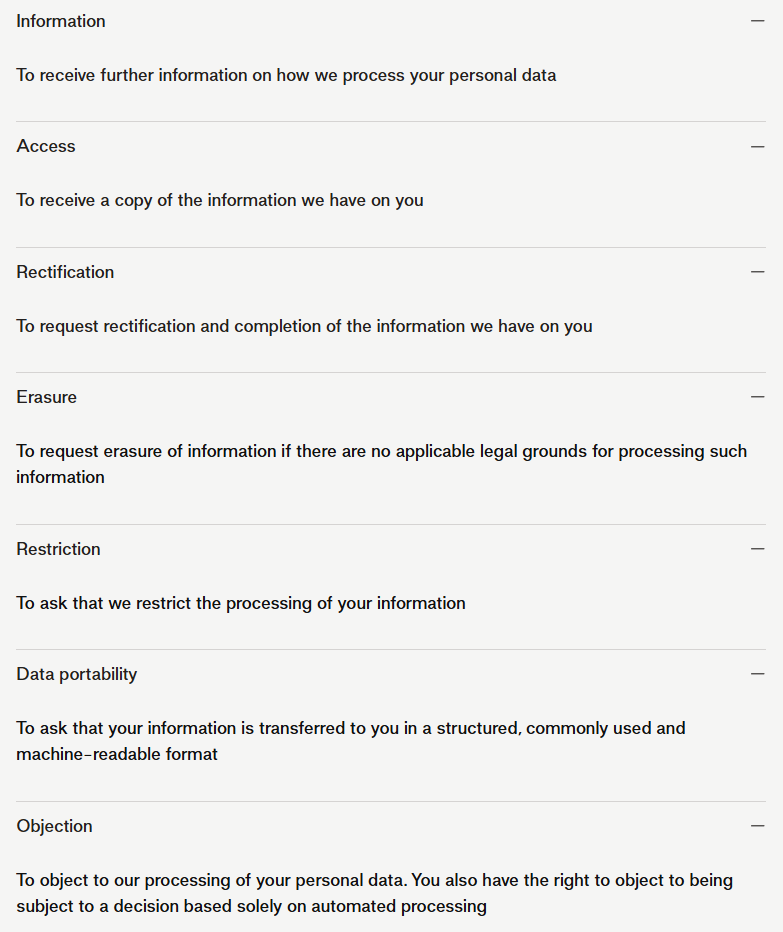Collapse the Erasure section minus icon
783x932 pixels.
pos(757,397)
